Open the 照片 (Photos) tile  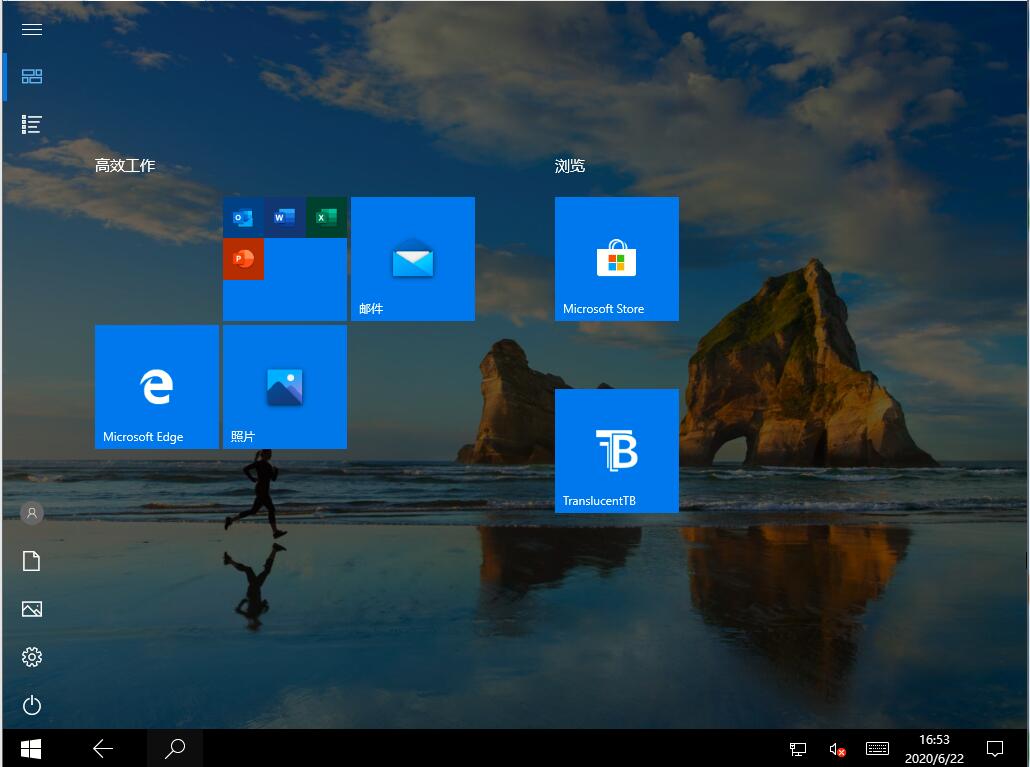tap(284, 386)
